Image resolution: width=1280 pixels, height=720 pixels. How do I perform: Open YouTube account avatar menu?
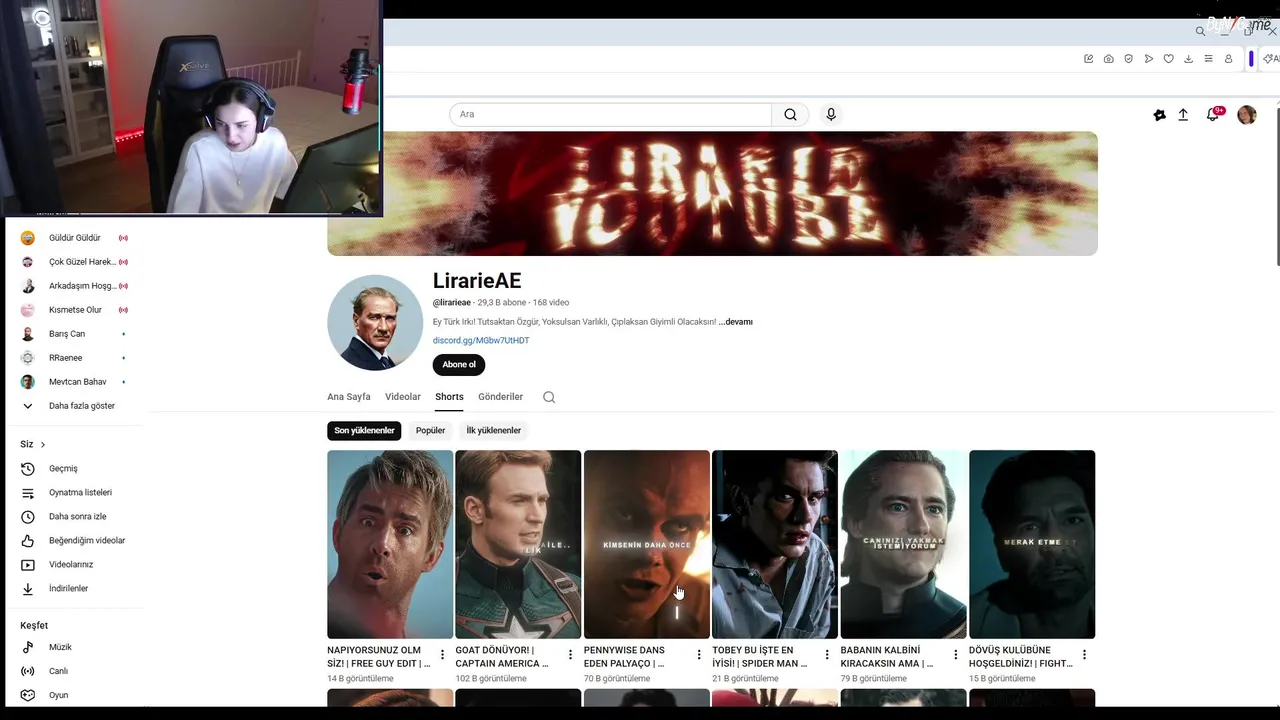point(1246,115)
